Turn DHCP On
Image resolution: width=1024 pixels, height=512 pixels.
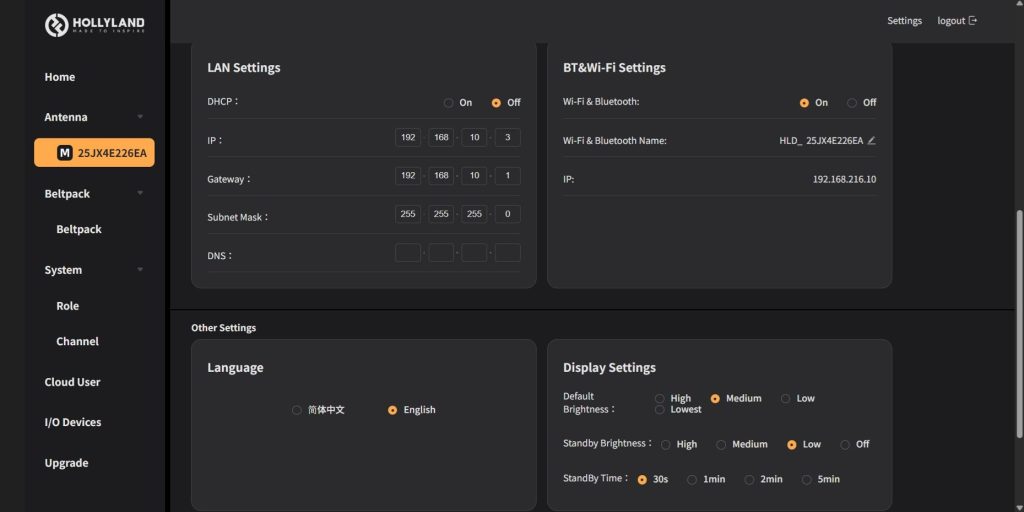click(x=449, y=103)
